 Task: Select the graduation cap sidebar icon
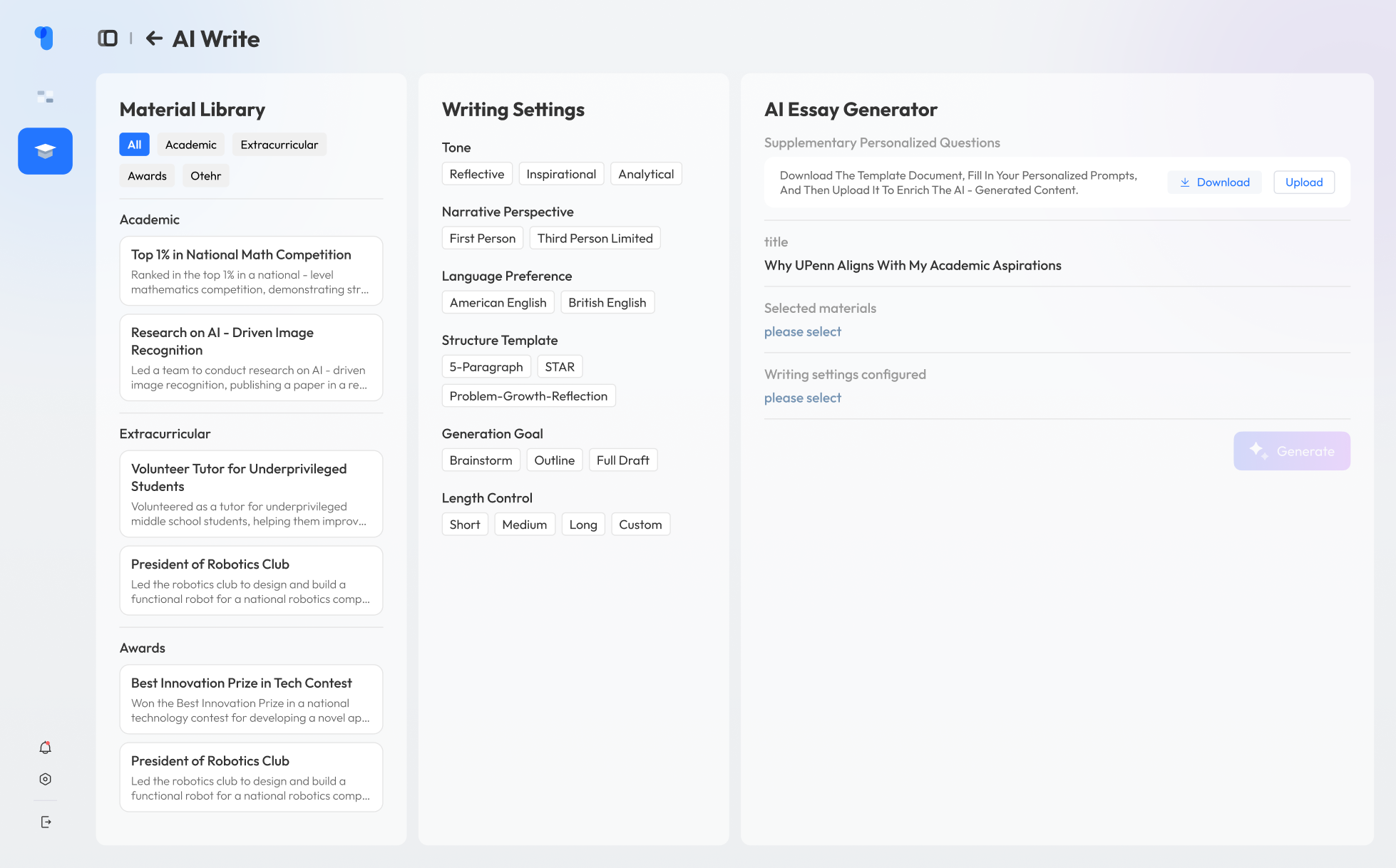pyautogui.click(x=45, y=151)
